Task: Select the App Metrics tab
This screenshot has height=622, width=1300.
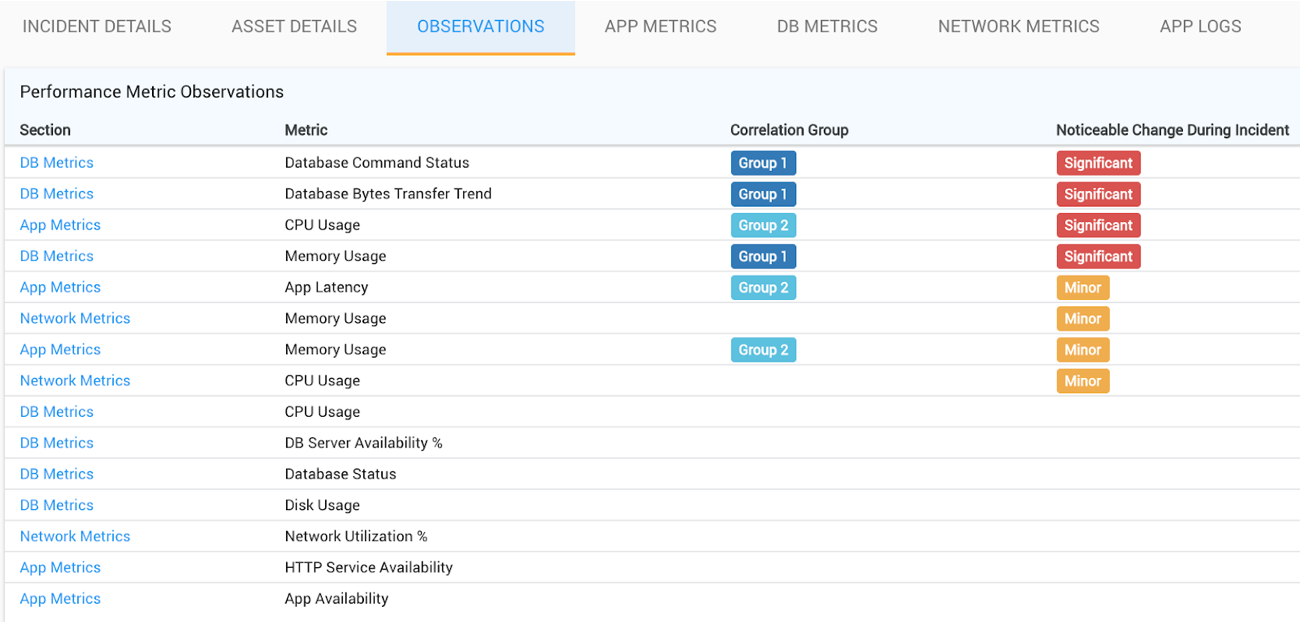Action: pyautogui.click(x=660, y=27)
